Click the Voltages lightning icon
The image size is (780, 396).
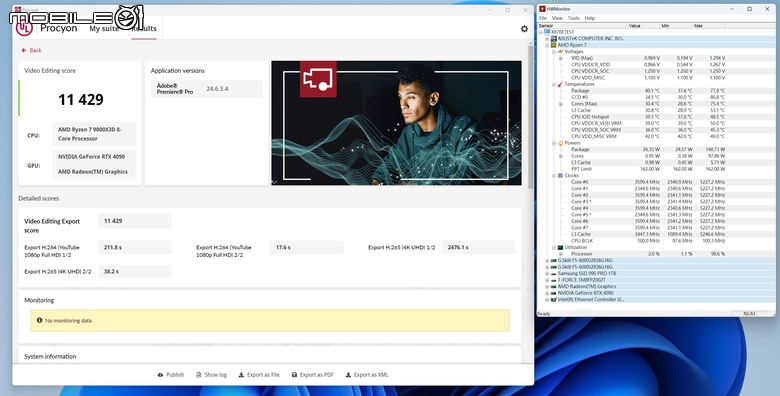[560, 52]
